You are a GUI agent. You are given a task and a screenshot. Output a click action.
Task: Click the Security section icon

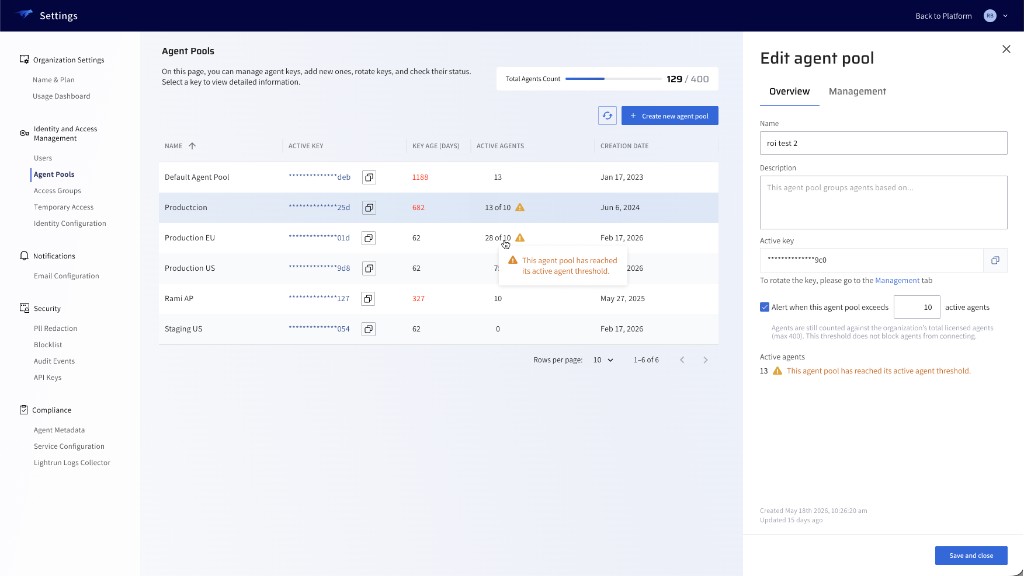click(24, 308)
